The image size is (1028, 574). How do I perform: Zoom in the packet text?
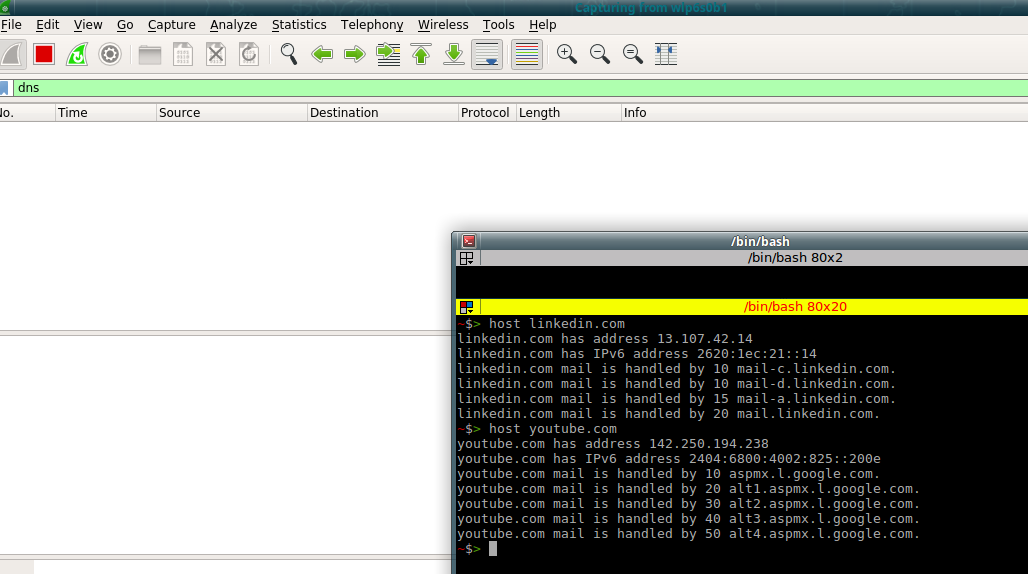[x=566, y=54]
